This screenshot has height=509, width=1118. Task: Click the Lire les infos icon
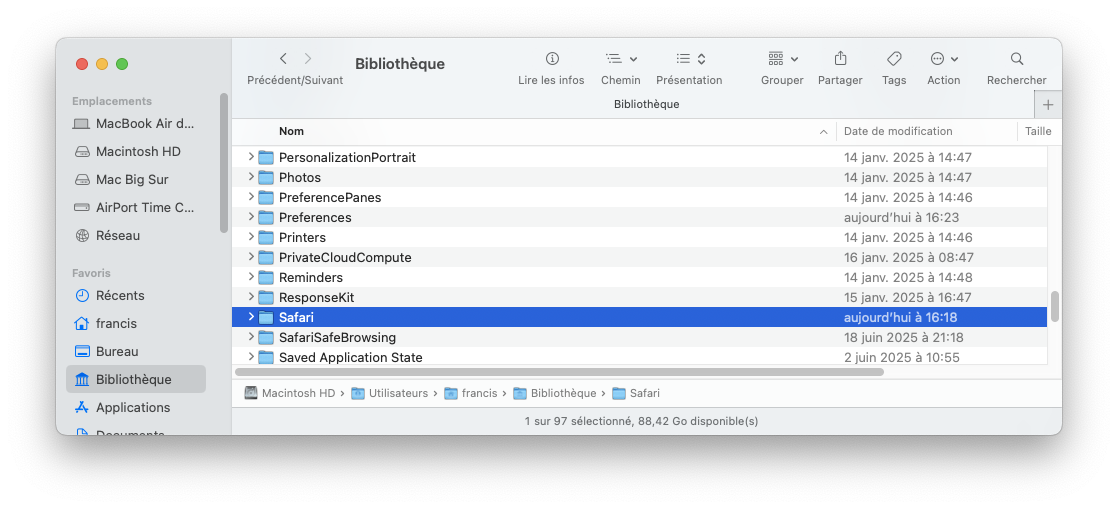552,59
